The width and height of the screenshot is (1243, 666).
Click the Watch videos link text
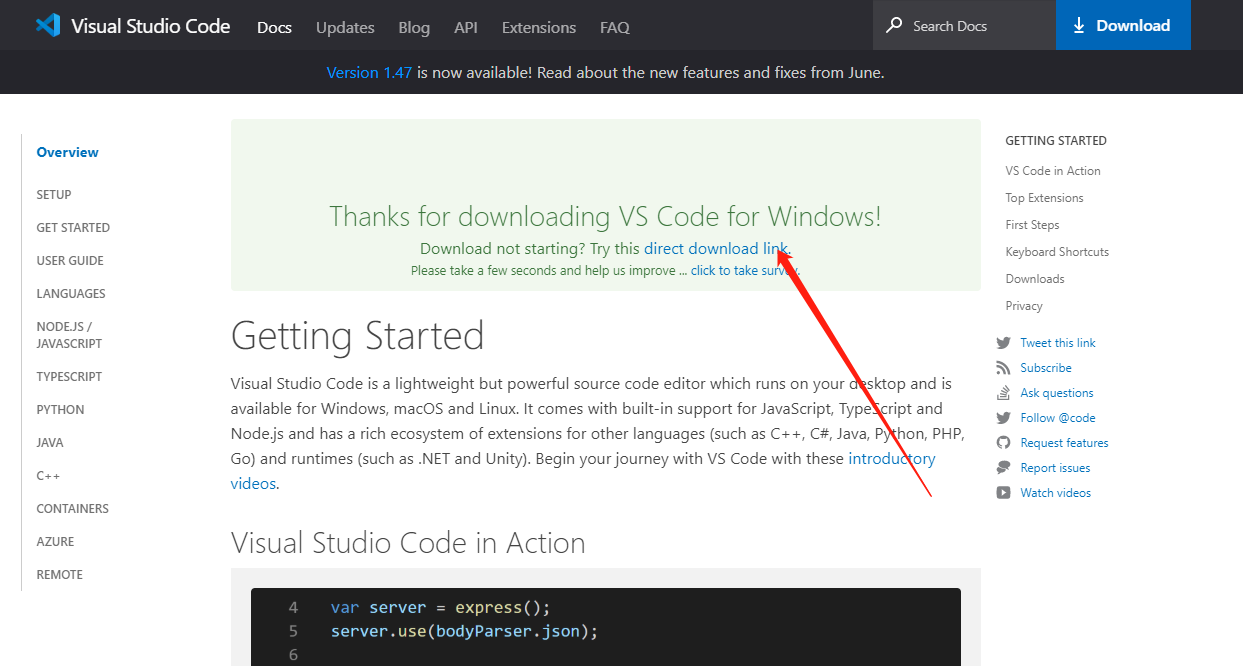coord(1056,493)
